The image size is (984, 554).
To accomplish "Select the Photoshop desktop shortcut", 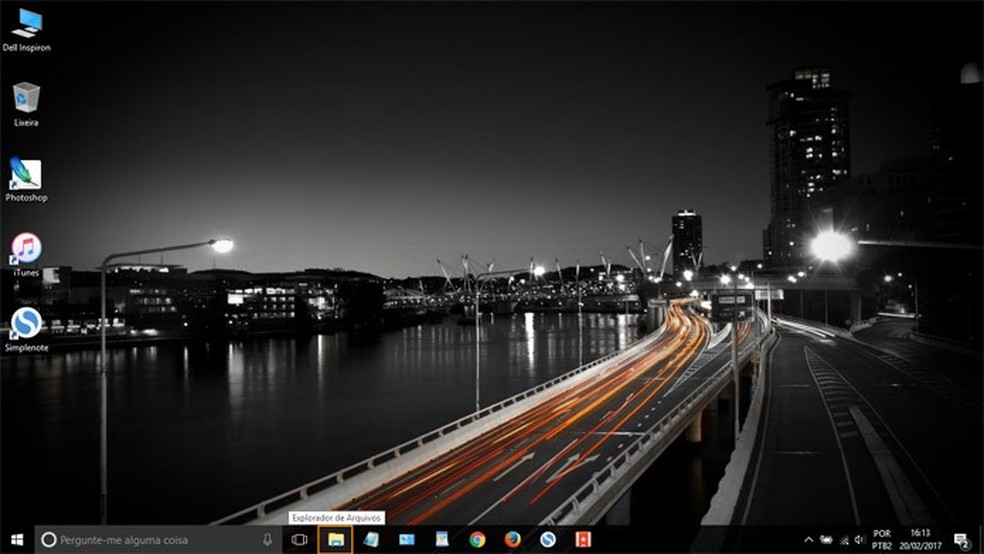I will pyautogui.click(x=26, y=179).
